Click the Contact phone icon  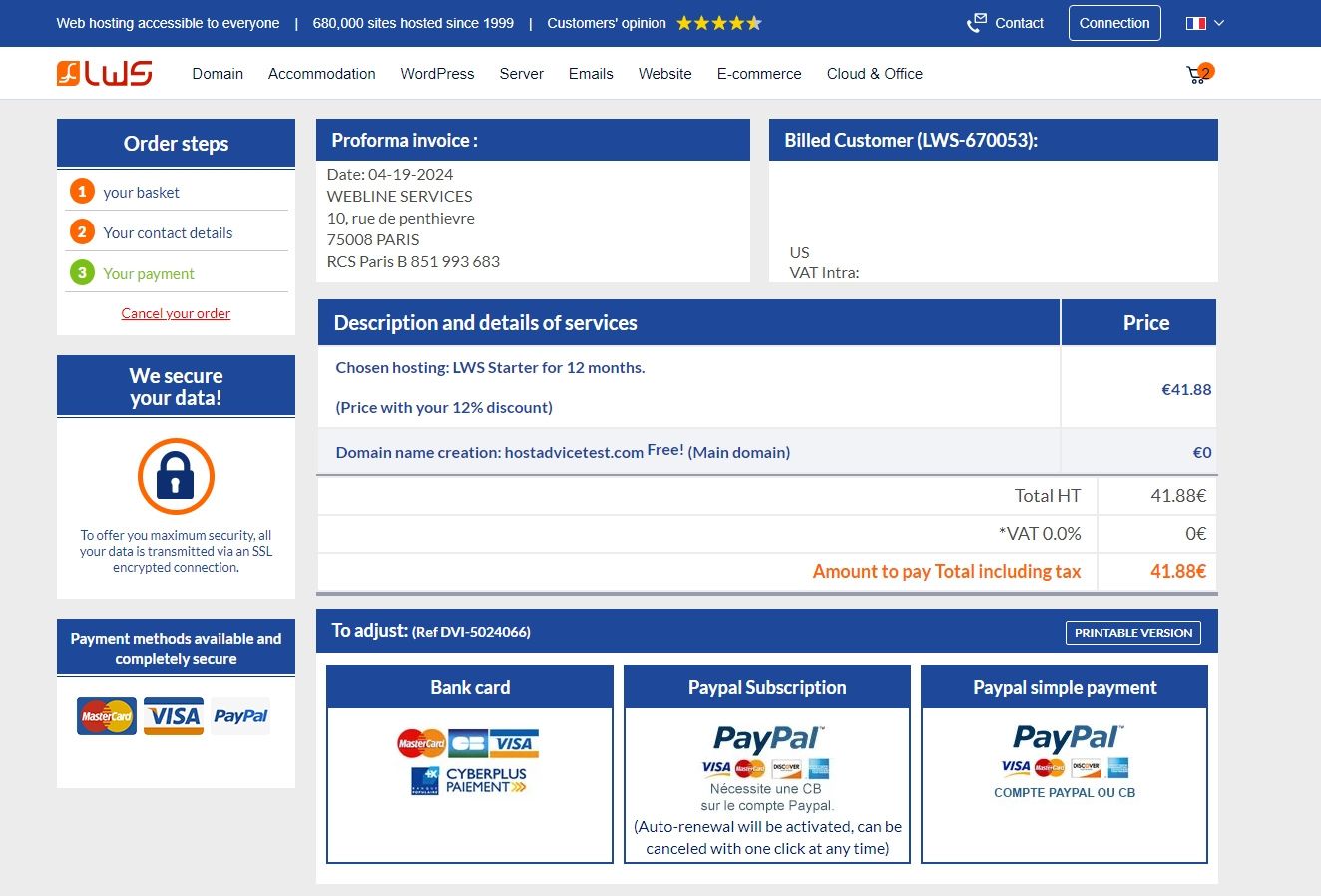click(976, 23)
